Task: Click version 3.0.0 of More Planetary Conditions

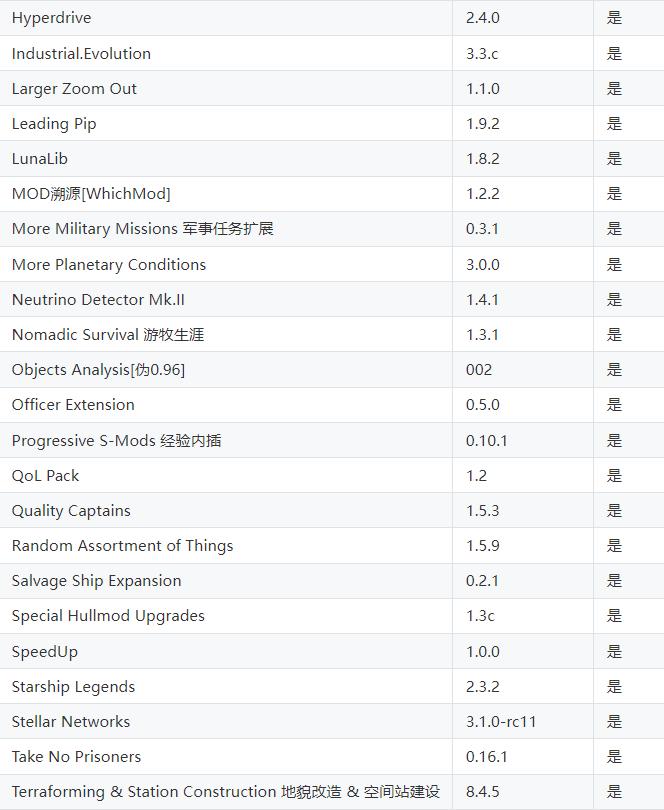Action: coord(483,265)
